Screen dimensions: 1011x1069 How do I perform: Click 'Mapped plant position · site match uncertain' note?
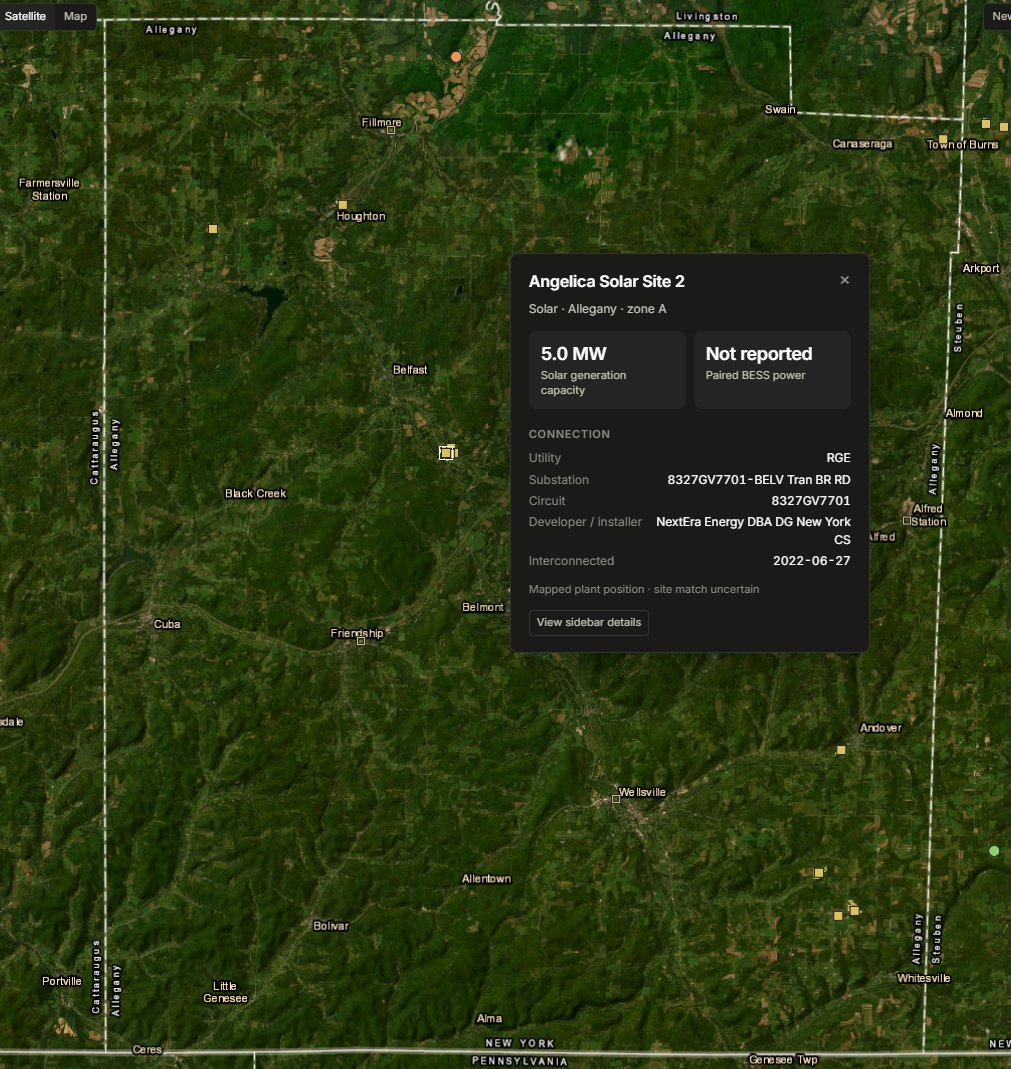644,590
